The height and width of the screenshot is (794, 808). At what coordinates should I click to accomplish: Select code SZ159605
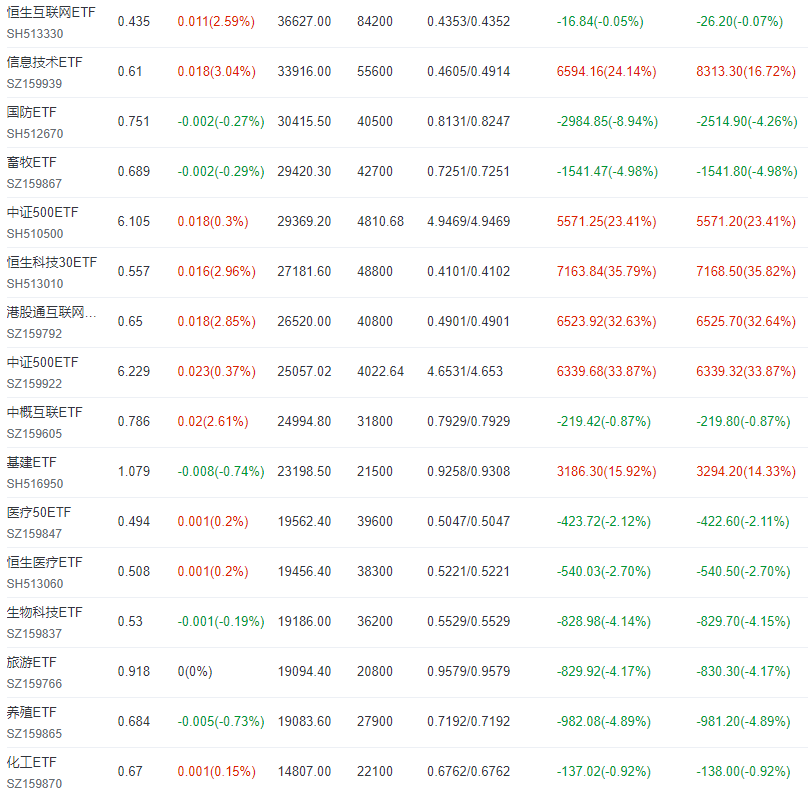click(x=35, y=434)
